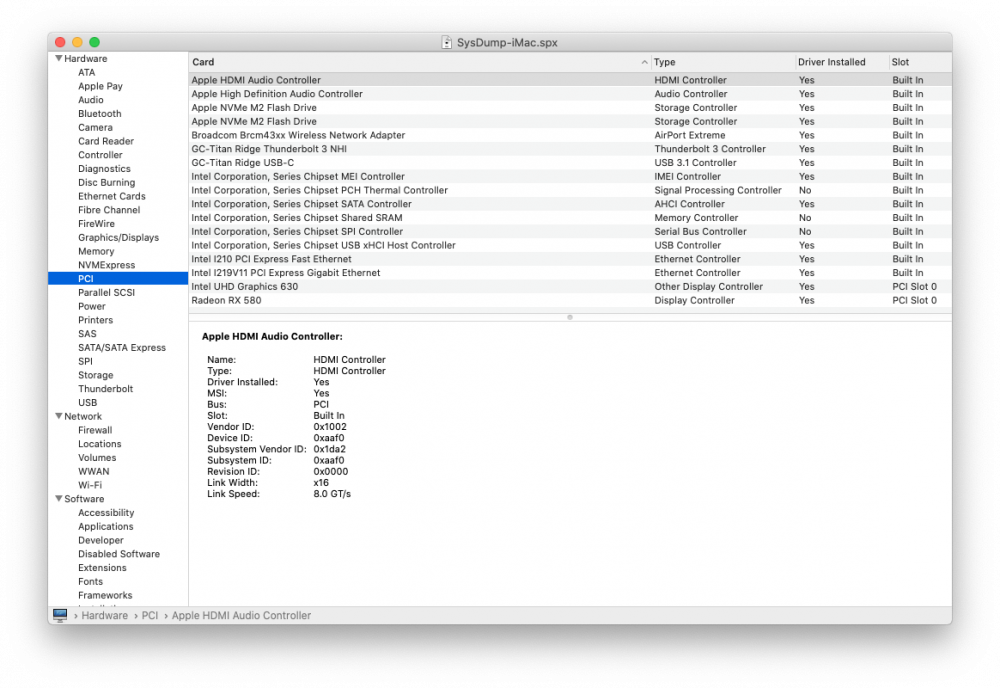Select Thunderbolt in the sidebar
The height and width of the screenshot is (688, 1000).
click(x=105, y=388)
